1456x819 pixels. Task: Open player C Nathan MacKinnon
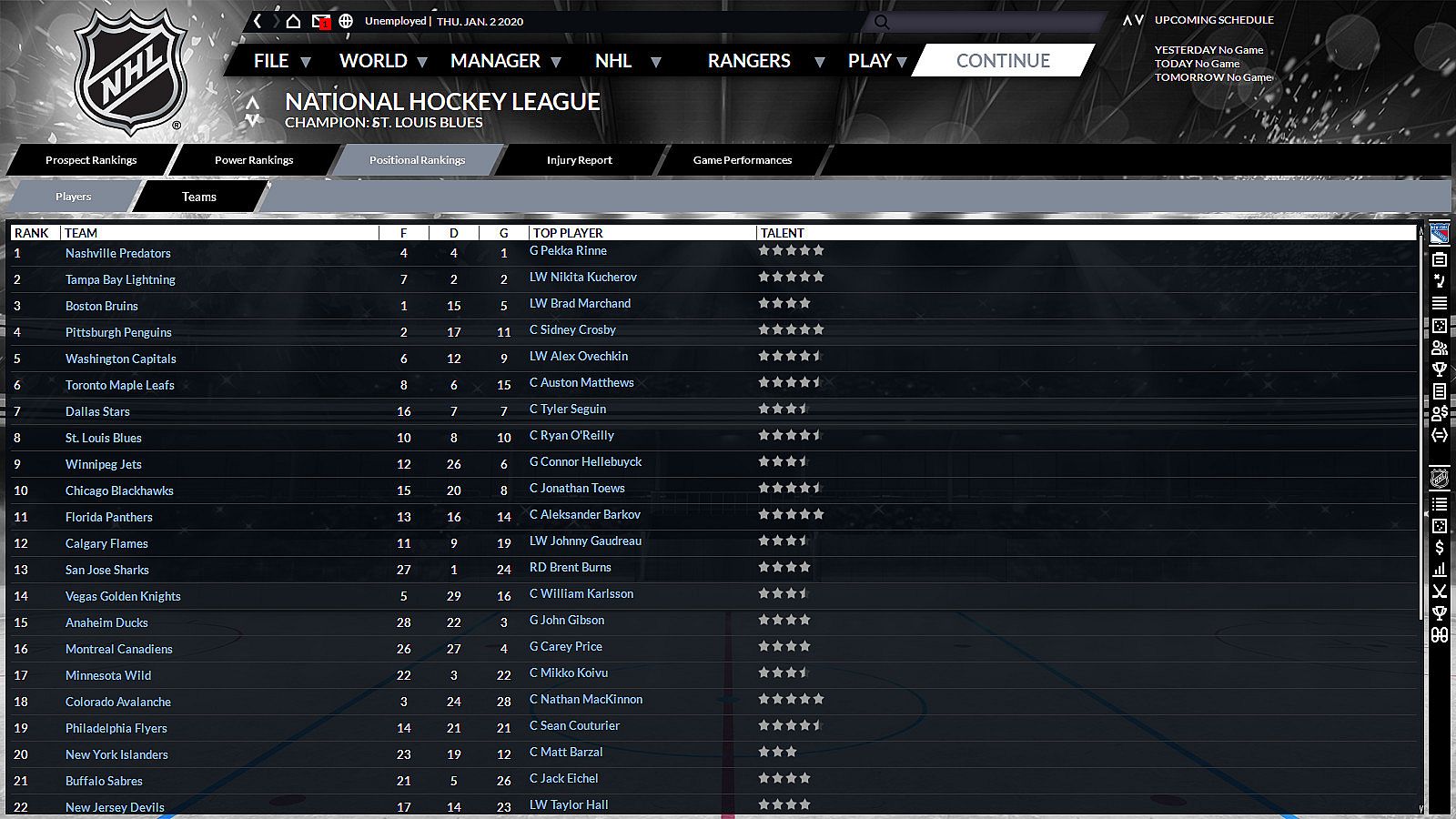pyautogui.click(x=586, y=699)
